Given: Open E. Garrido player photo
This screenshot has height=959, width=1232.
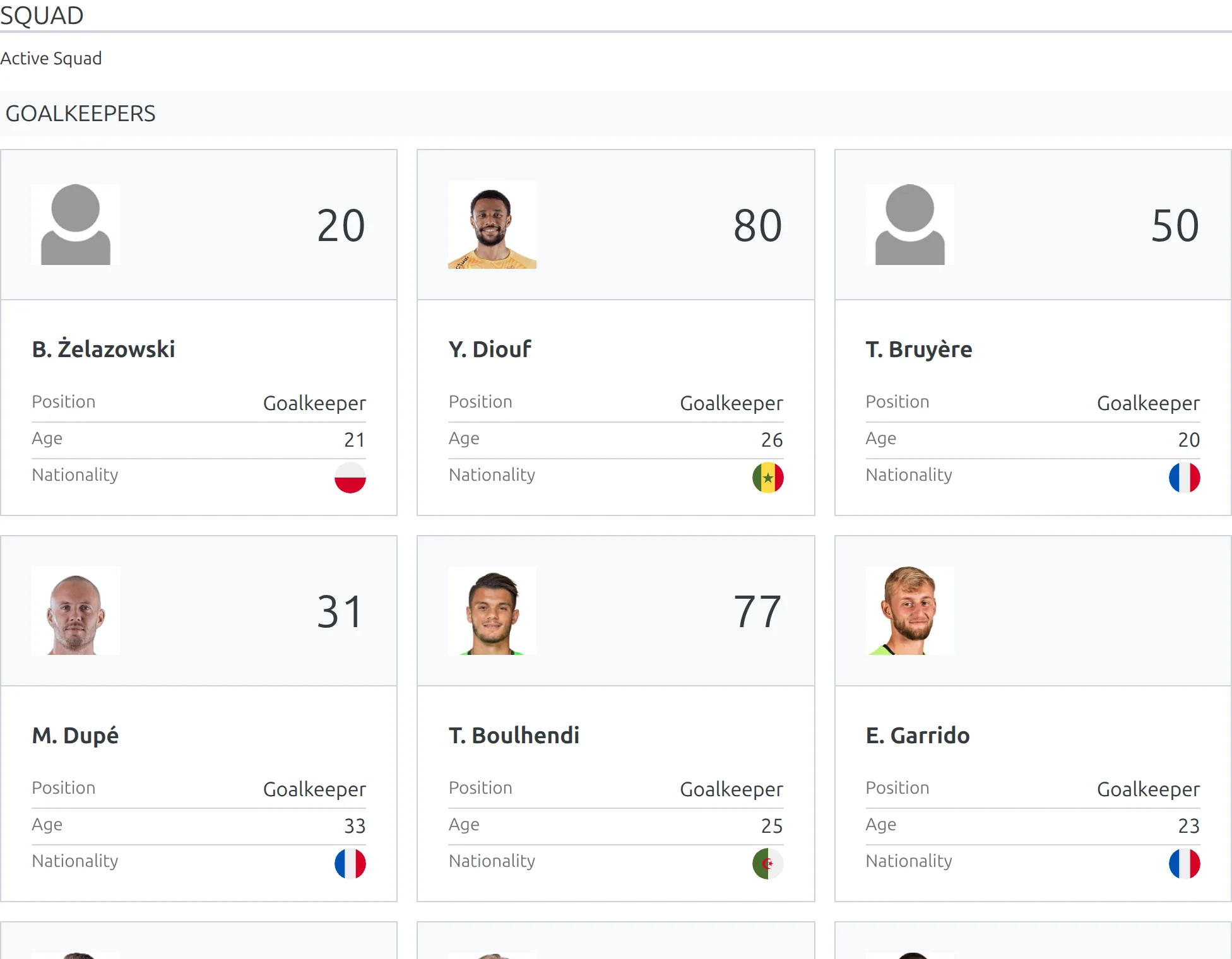Looking at the screenshot, I should coord(909,611).
